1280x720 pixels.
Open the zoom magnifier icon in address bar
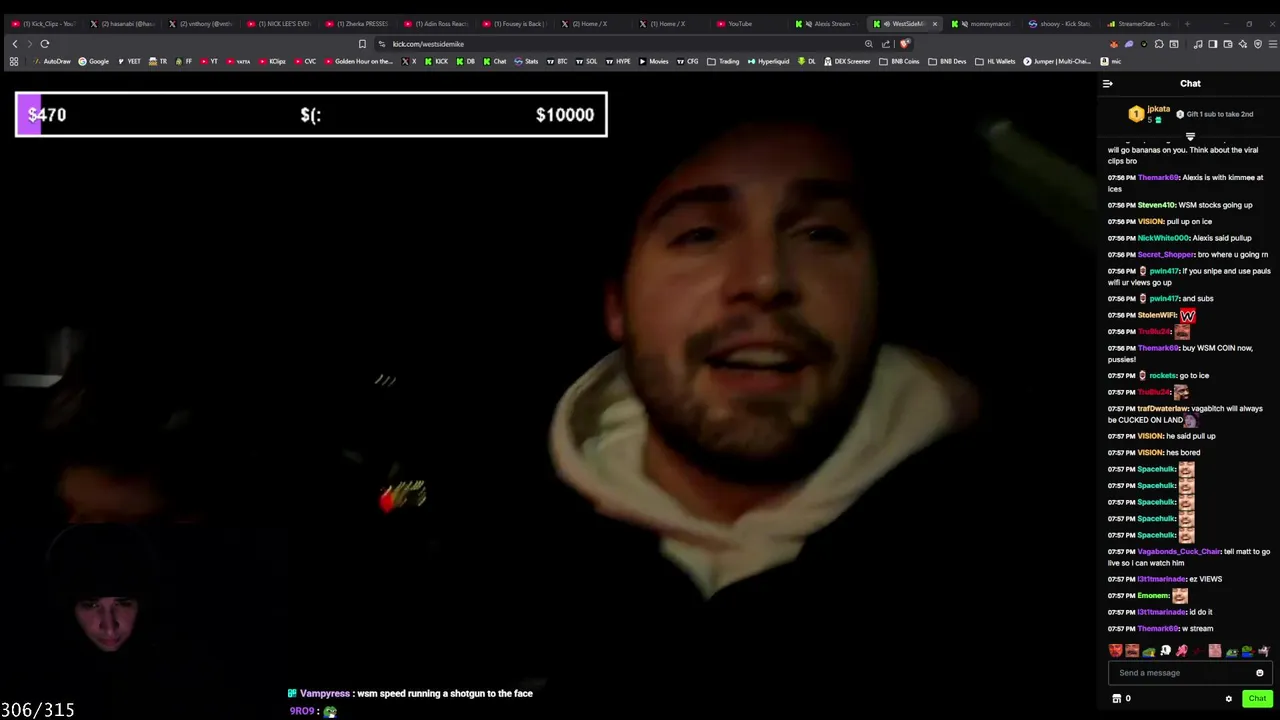[869, 44]
